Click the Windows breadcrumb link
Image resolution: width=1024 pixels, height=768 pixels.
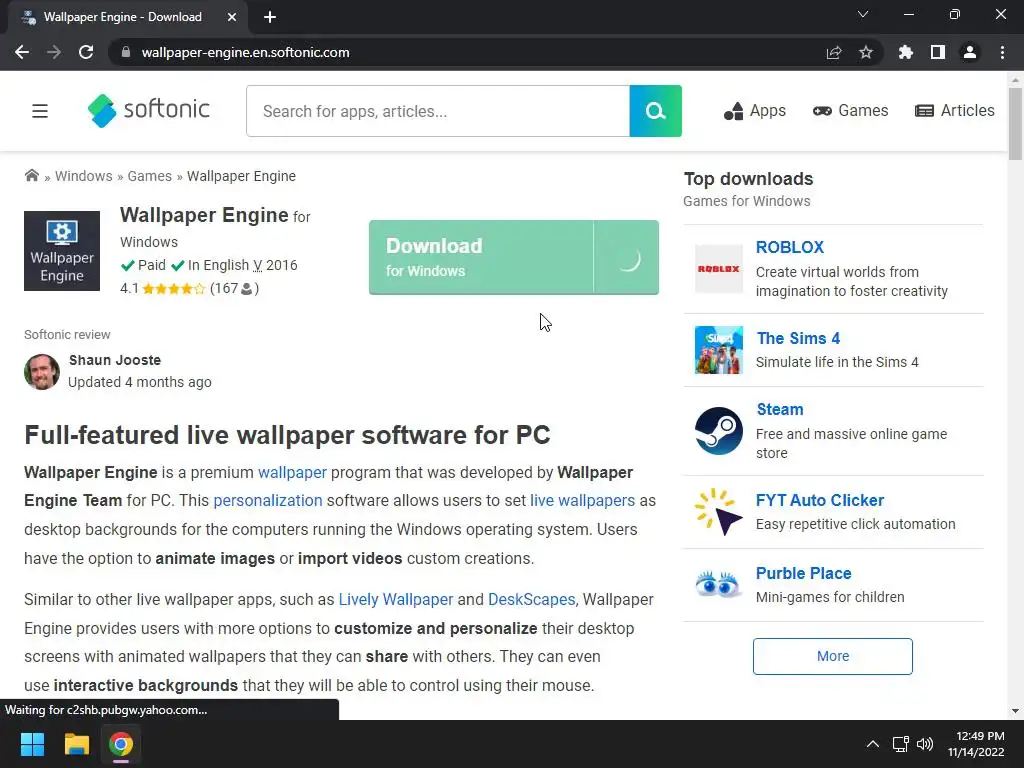click(84, 176)
